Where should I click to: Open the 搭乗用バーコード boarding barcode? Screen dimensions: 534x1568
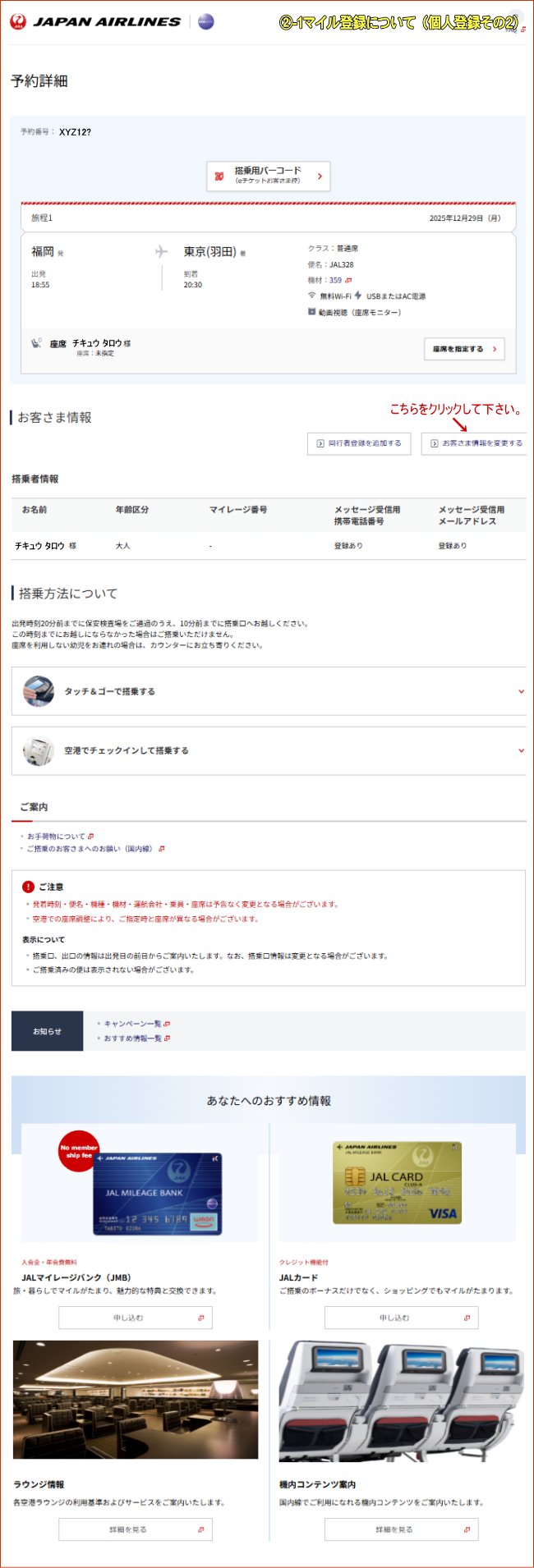coord(268,176)
